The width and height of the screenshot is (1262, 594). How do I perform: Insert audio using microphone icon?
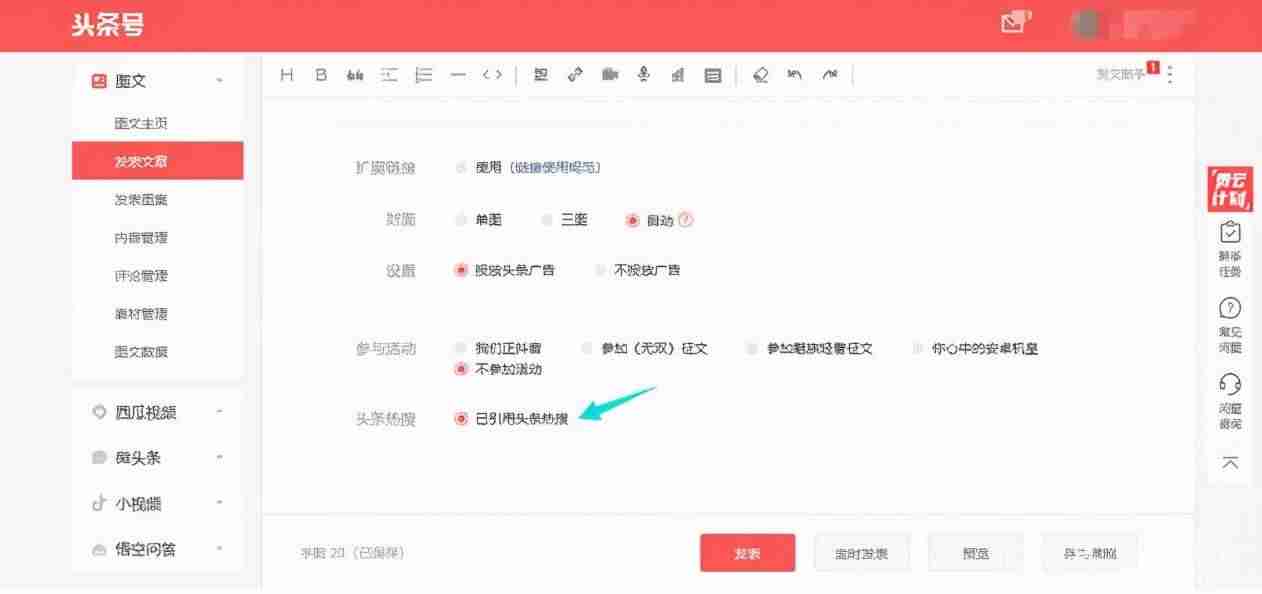point(644,75)
